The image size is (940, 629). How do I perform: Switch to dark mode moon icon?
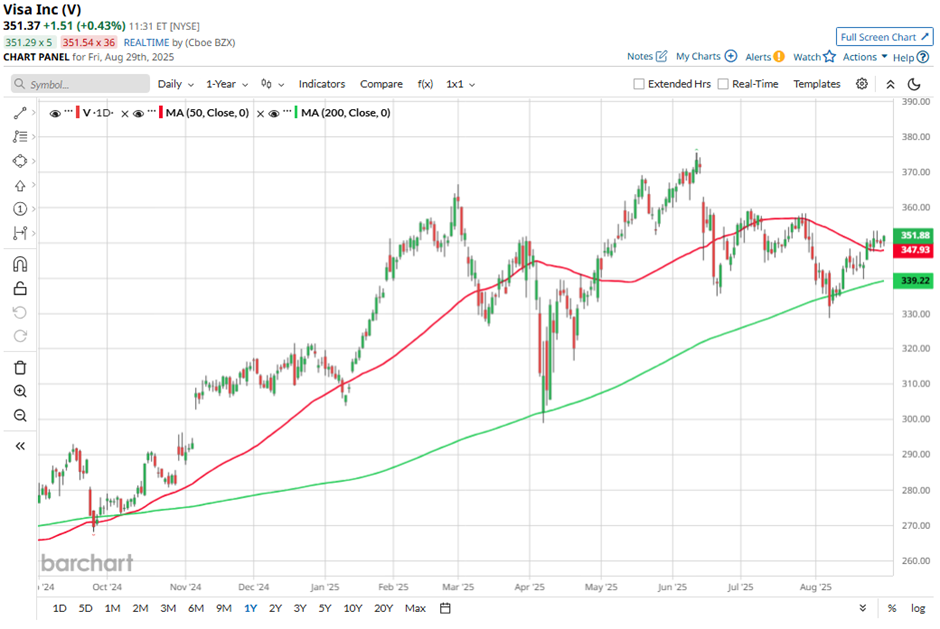914,84
